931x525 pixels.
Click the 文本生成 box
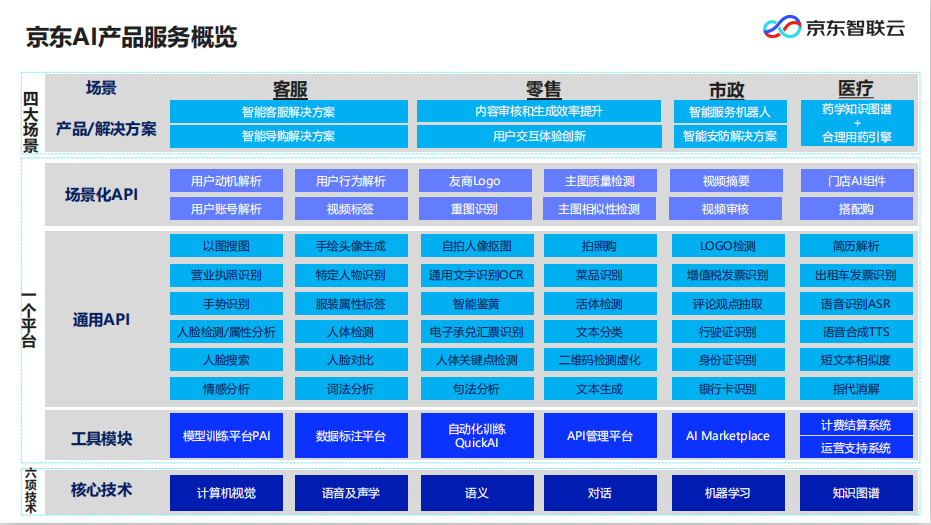(600, 388)
